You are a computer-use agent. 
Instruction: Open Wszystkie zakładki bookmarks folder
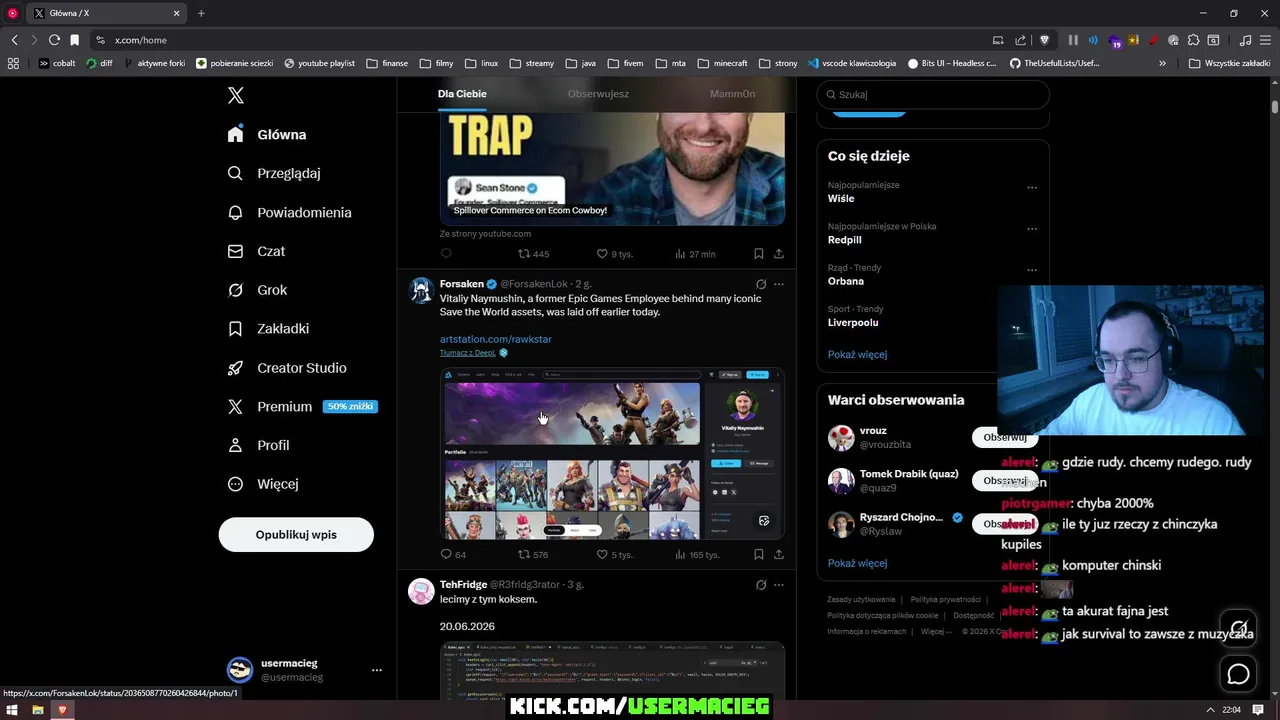(1230, 63)
